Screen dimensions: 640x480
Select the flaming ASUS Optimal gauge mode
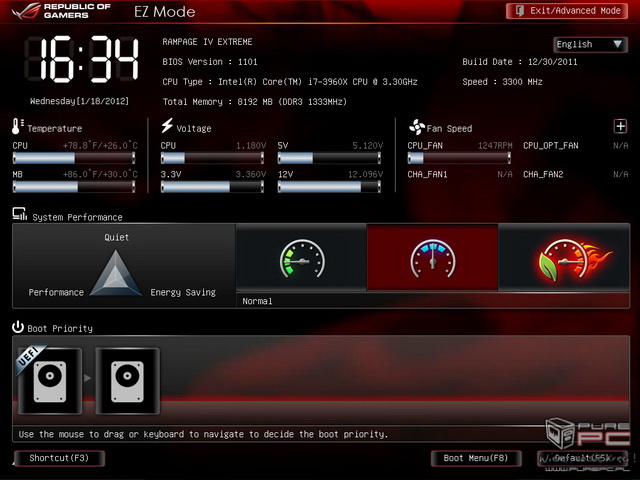(x=564, y=258)
